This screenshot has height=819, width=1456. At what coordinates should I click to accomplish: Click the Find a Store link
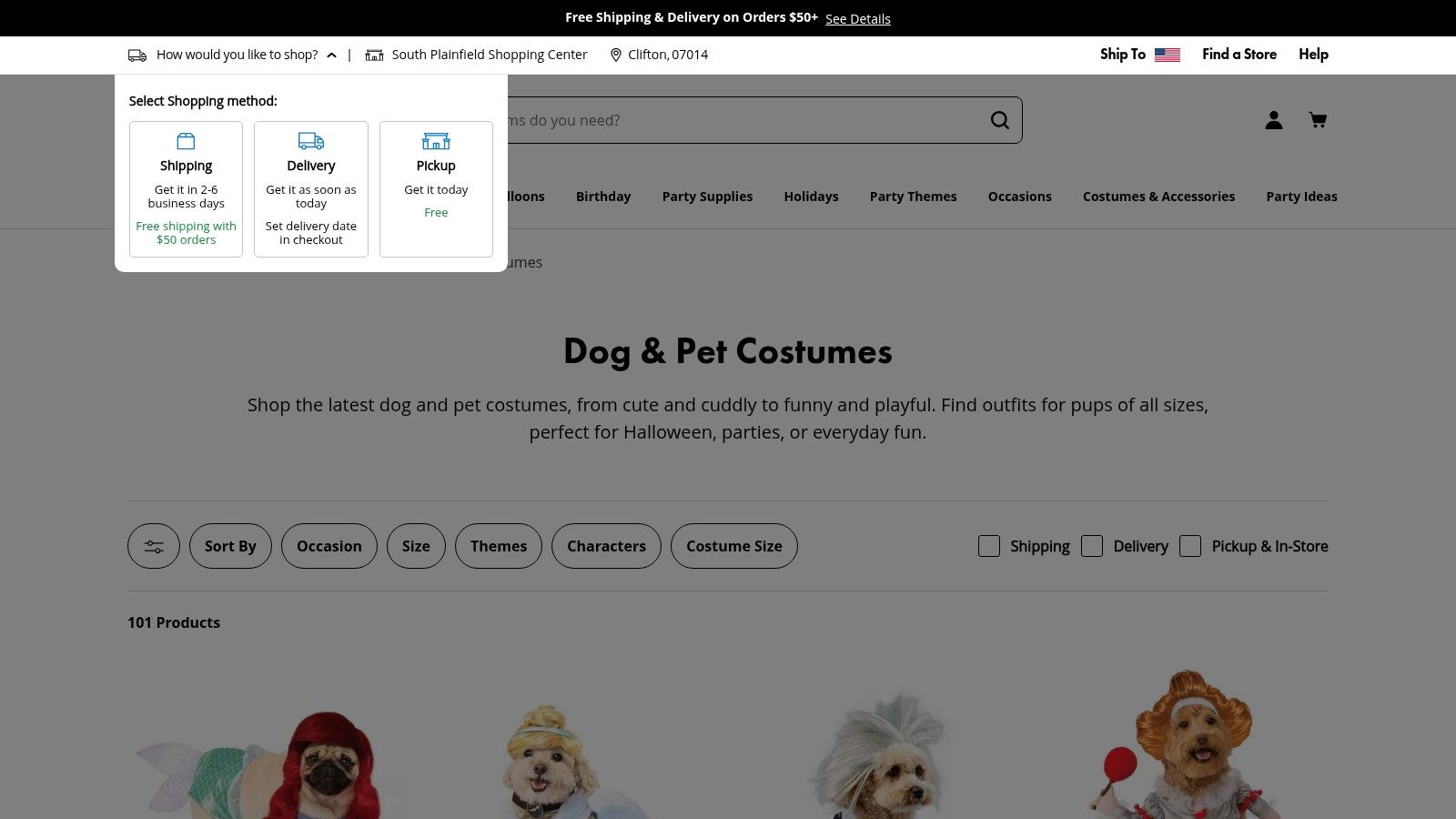1239,55
